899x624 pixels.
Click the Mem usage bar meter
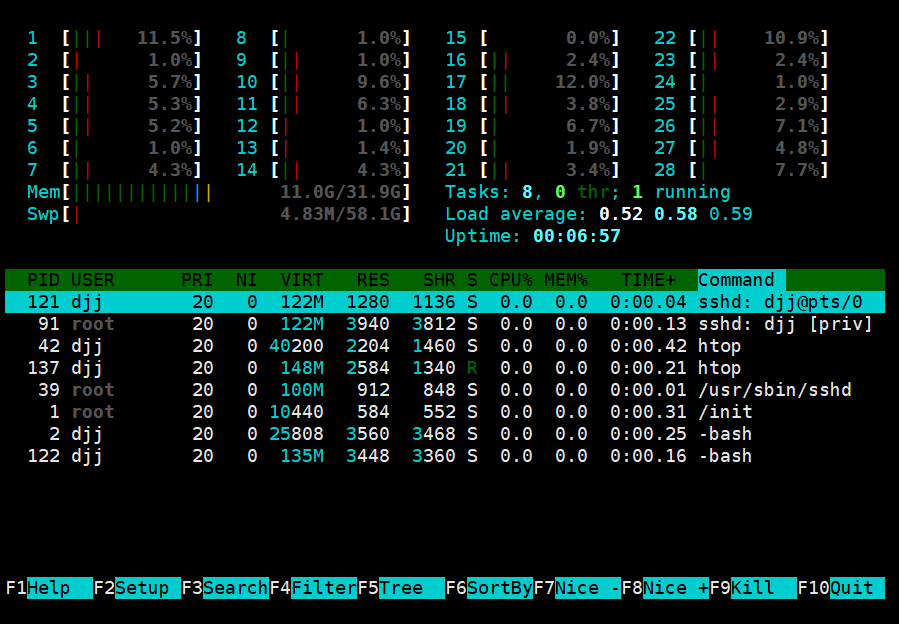[x=218, y=192]
